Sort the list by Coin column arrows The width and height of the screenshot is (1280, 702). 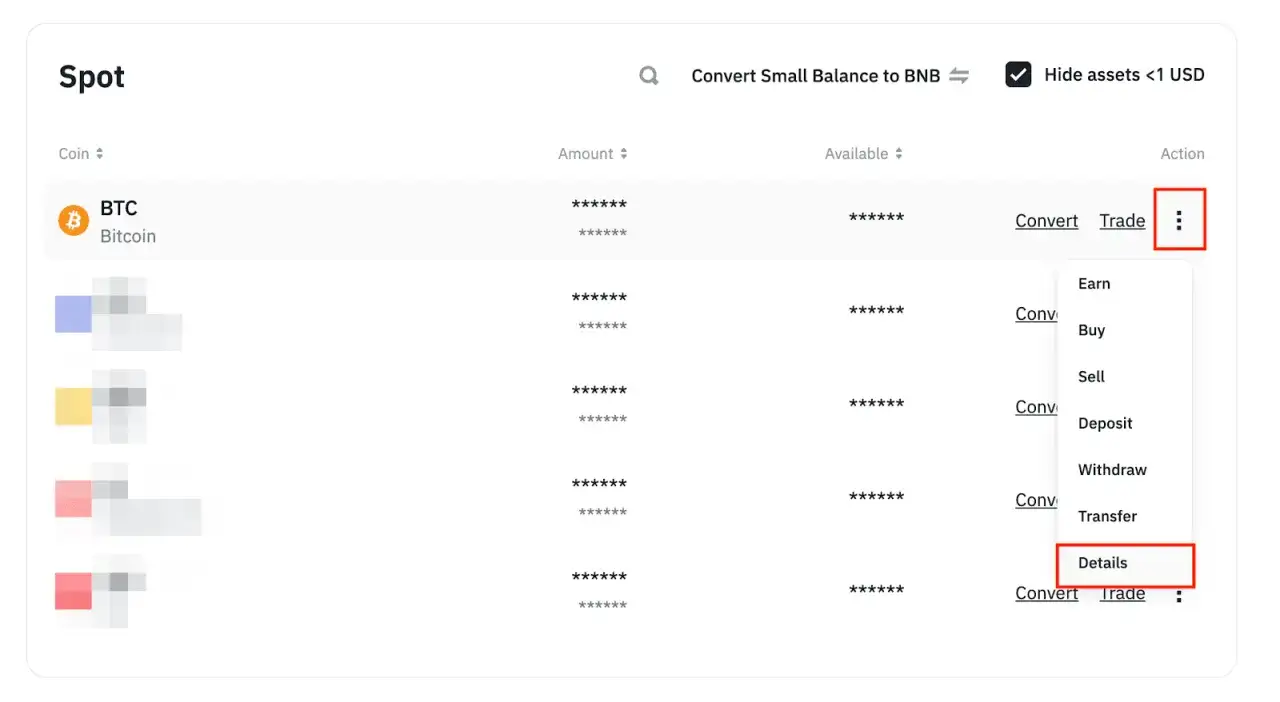[x=100, y=154]
